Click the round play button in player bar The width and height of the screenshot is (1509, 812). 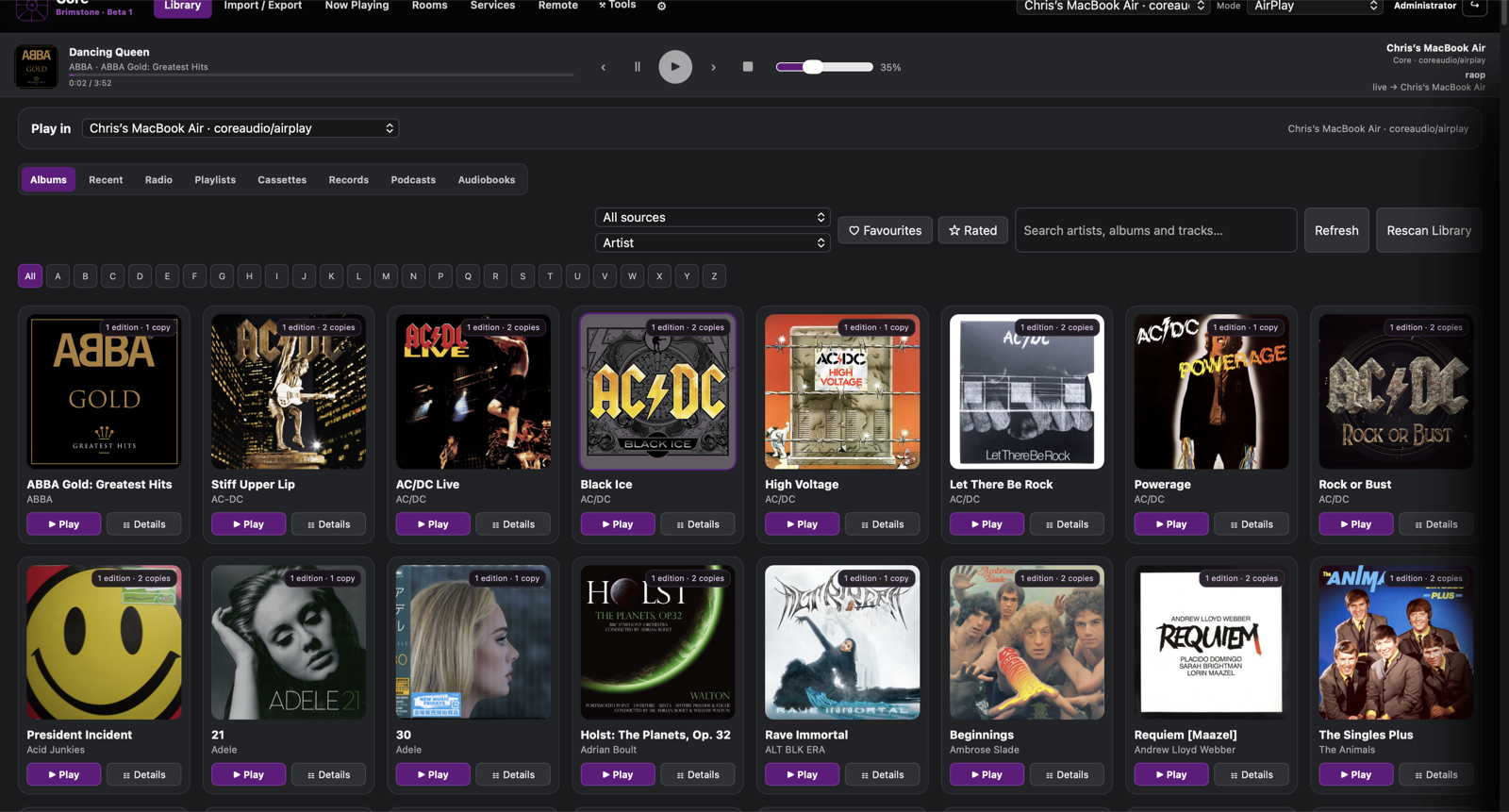click(x=675, y=67)
